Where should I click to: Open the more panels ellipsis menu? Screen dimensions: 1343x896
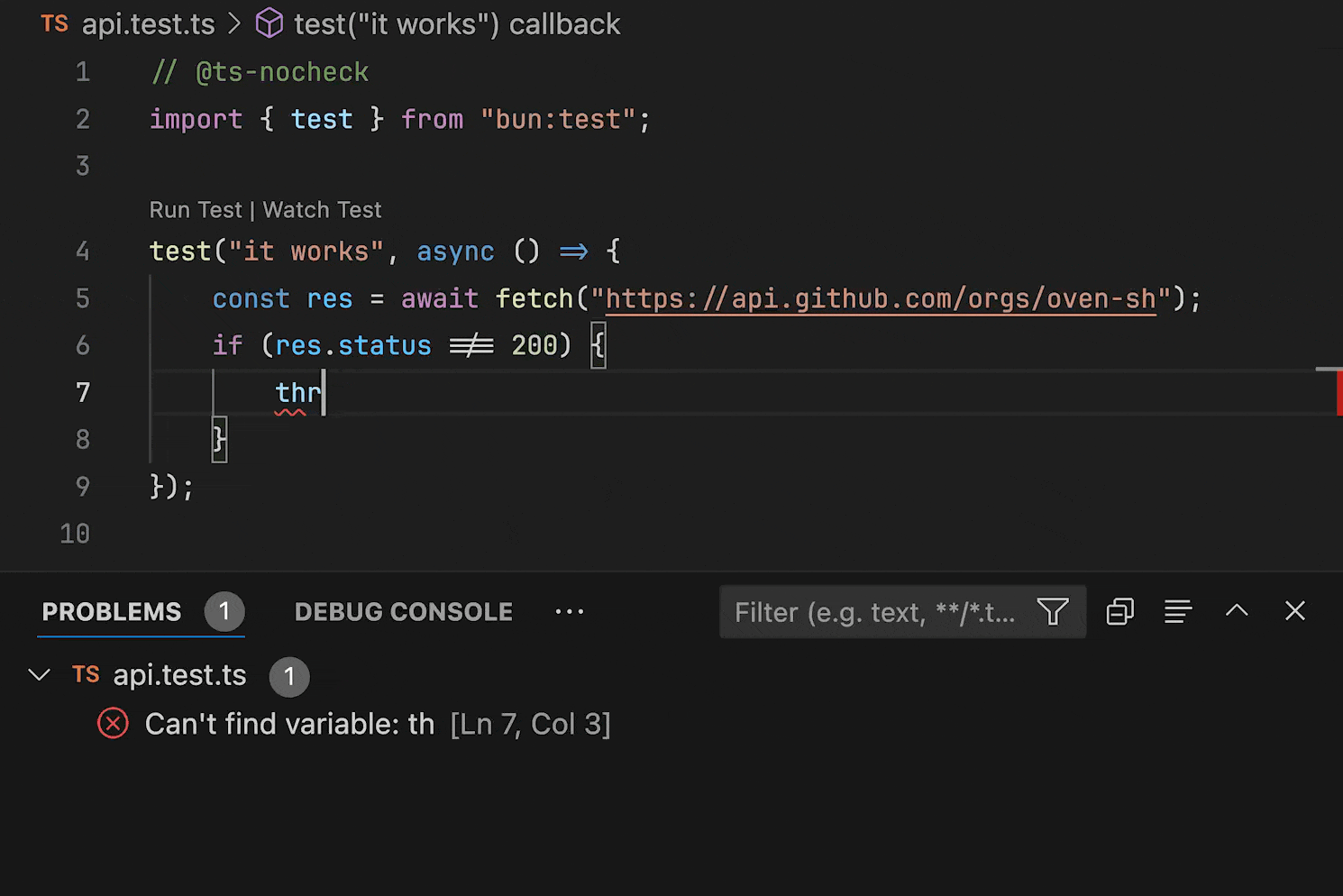tap(569, 612)
